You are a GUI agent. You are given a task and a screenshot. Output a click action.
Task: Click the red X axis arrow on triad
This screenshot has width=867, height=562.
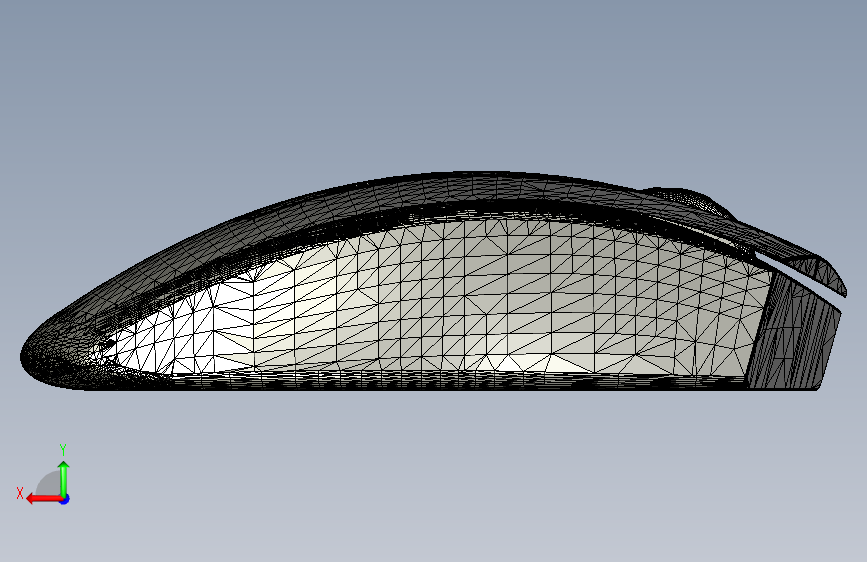coord(43,499)
